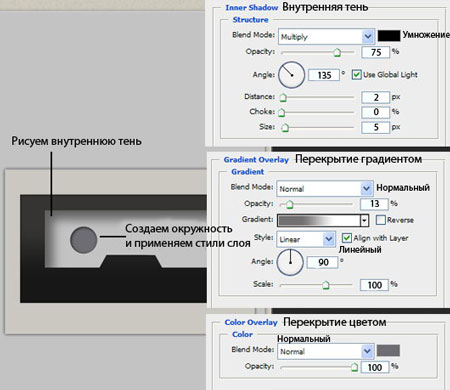Click the blue 'Gradient' group label
This screenshot has height=390, width=450.
[x=247, y=172]
